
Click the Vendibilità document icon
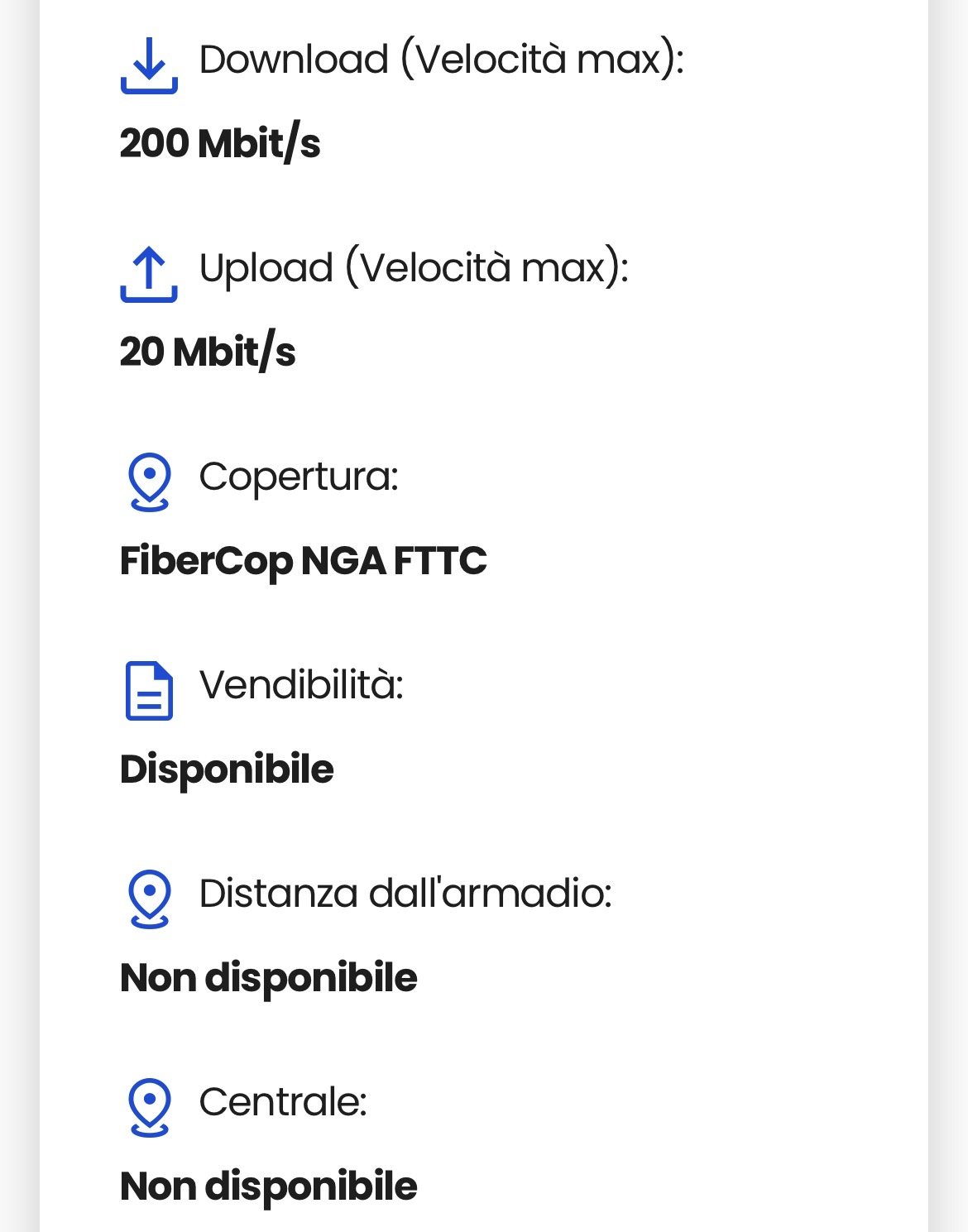pyautogui.click(x=149, y=690)
